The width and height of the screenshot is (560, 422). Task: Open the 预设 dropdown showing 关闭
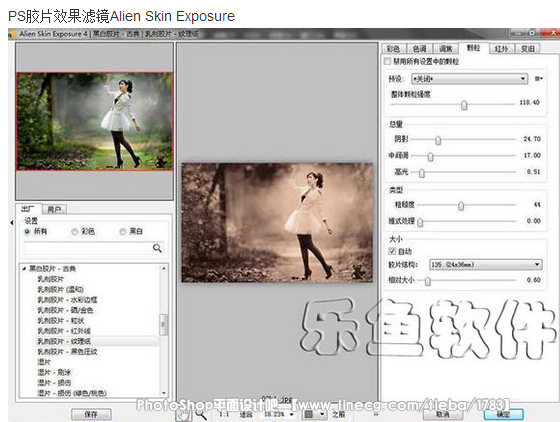point(469,79)
